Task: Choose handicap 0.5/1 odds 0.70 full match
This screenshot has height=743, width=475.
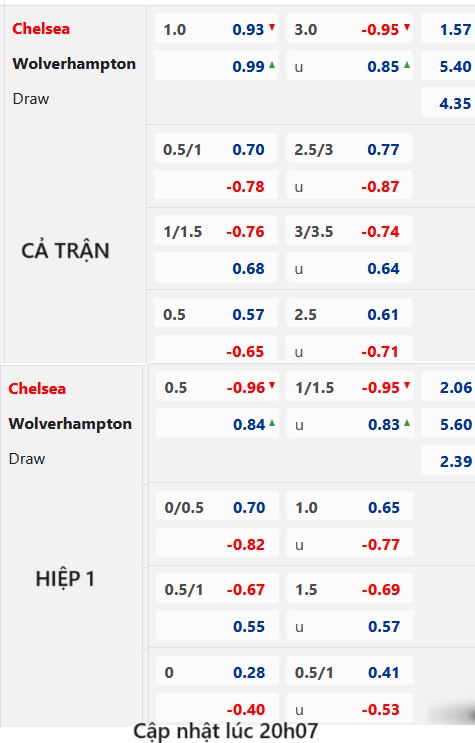Action: 248,150
